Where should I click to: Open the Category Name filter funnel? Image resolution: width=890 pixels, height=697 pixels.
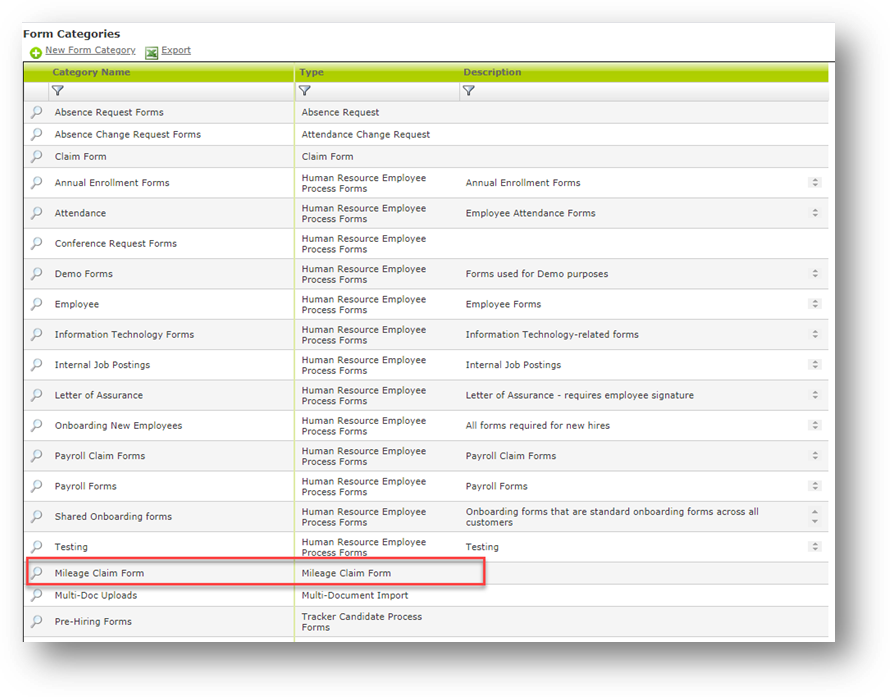point(57,90)
